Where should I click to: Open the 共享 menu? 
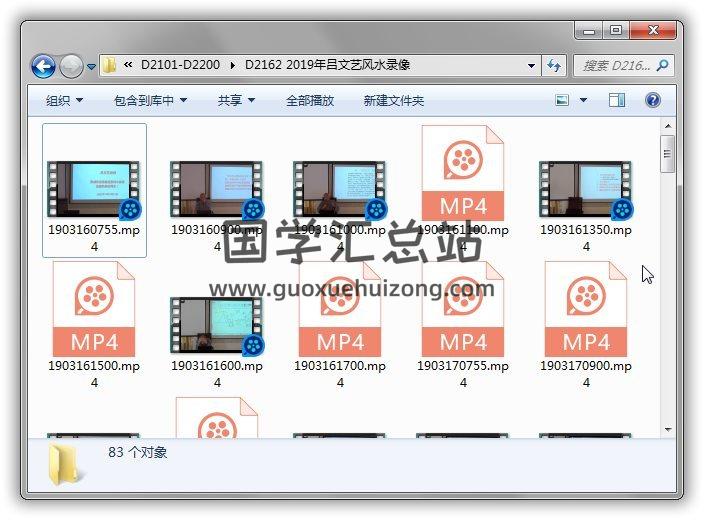pos(236,100)
